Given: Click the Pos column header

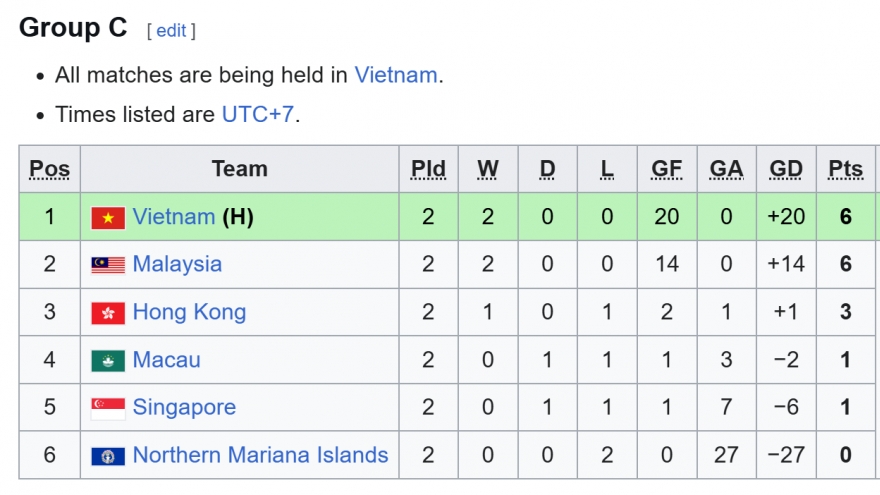Looking at the screenshot, I should [49, 169].
